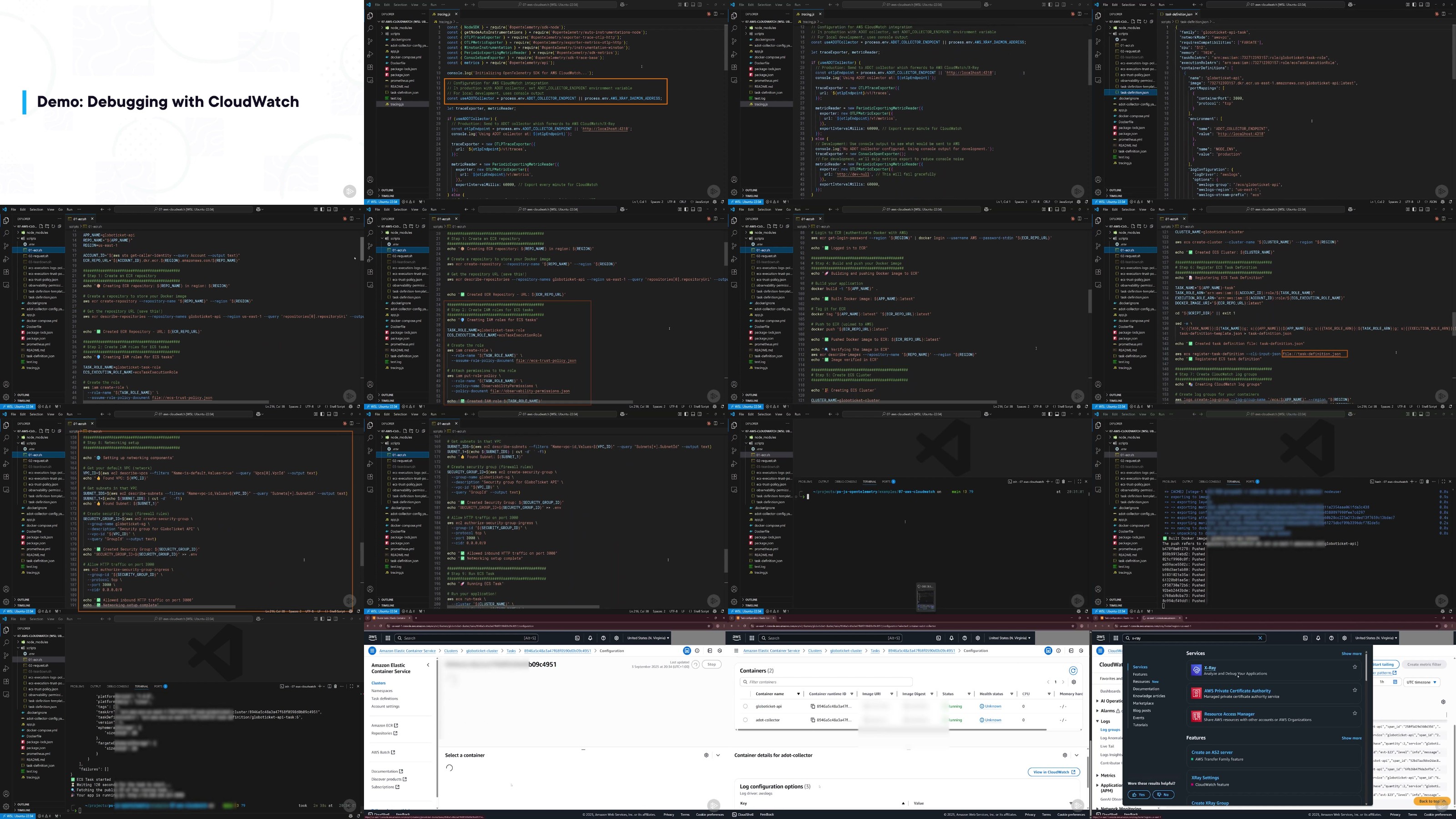The image size is (1456, 819).
Task: Click the View in CloudWatch button
Action: click(1054, 772)
